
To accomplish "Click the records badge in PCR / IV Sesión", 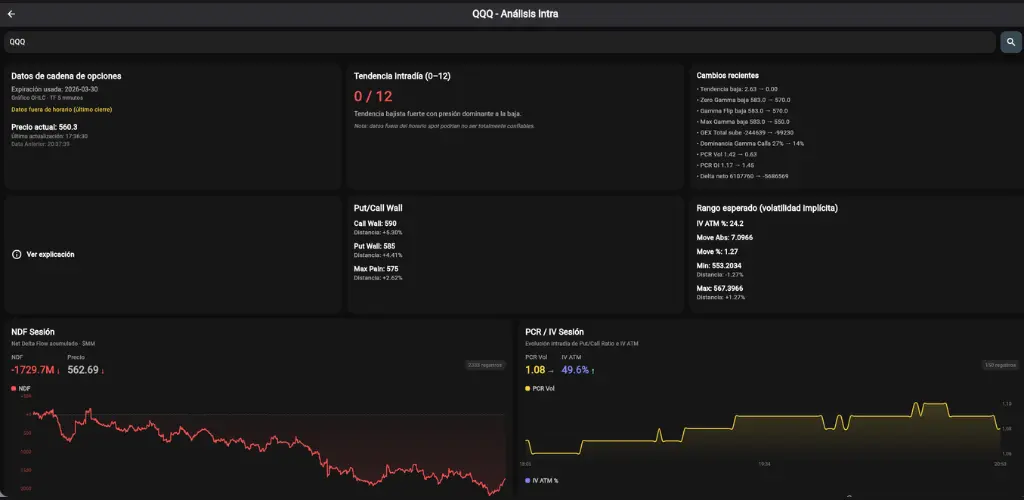I will click(x=999, y=366).
